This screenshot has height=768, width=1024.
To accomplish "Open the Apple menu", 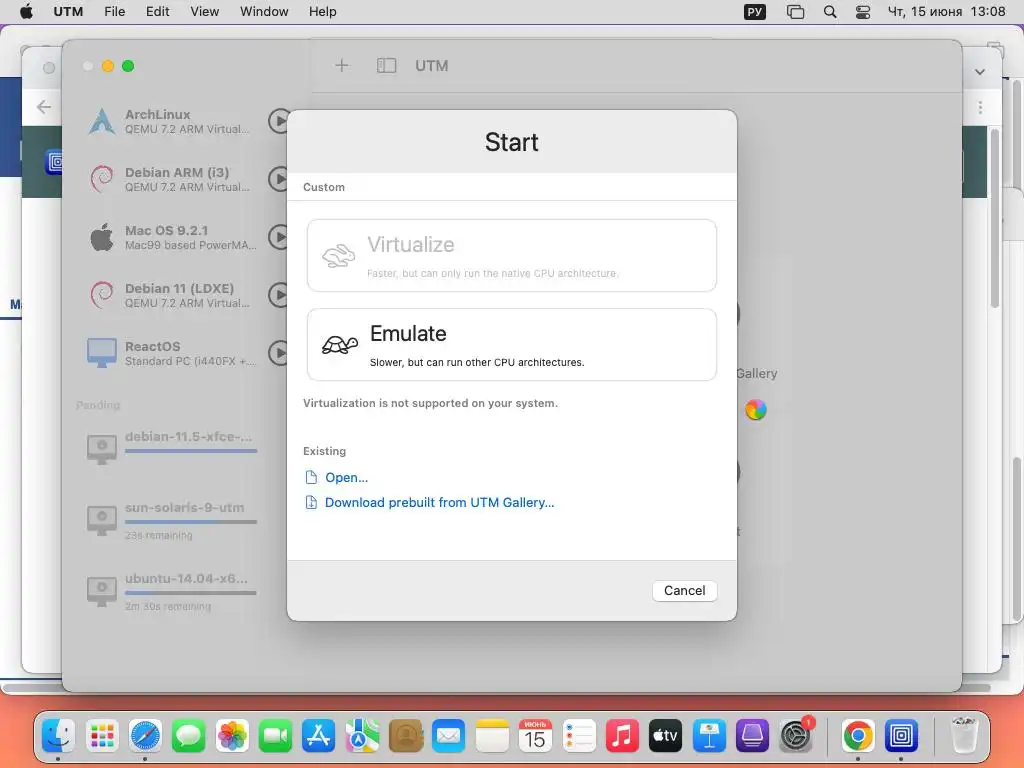I will point(26,12).
